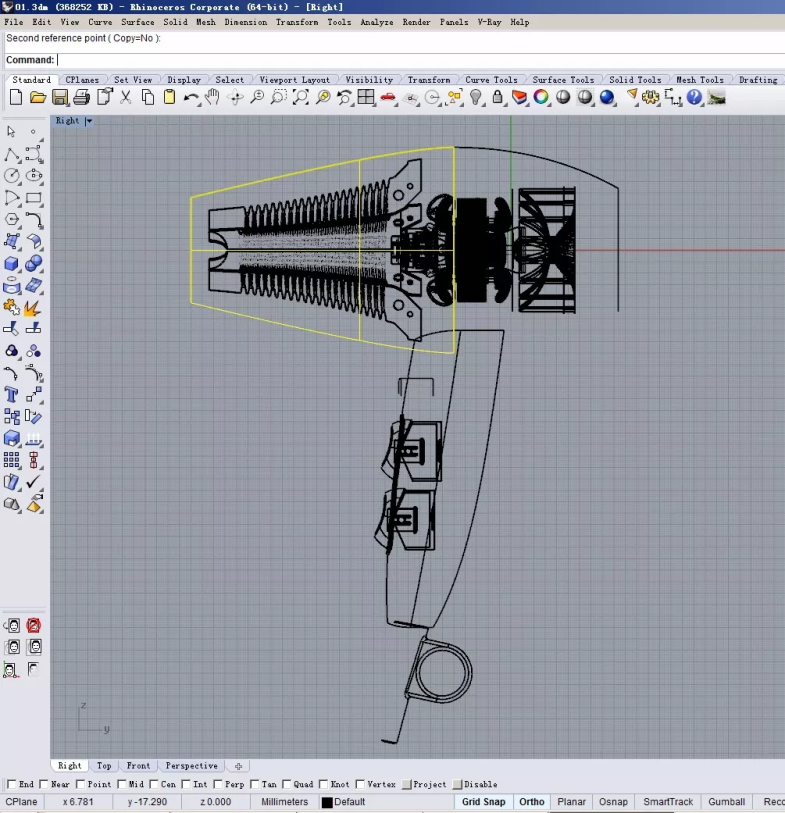Click the Save file icon in toolbar
The image size is (785, 813).
click(x=60, y=97)
